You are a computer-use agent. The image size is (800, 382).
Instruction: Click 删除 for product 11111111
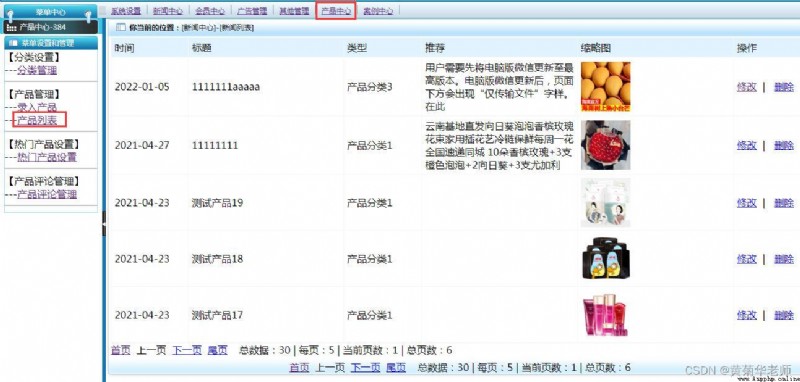[784, 145]
